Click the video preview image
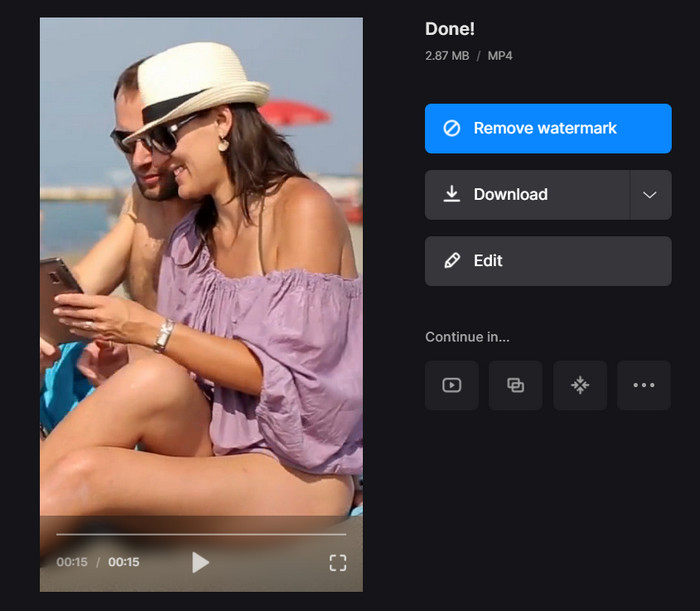The image size is (700, 611). 200,280
